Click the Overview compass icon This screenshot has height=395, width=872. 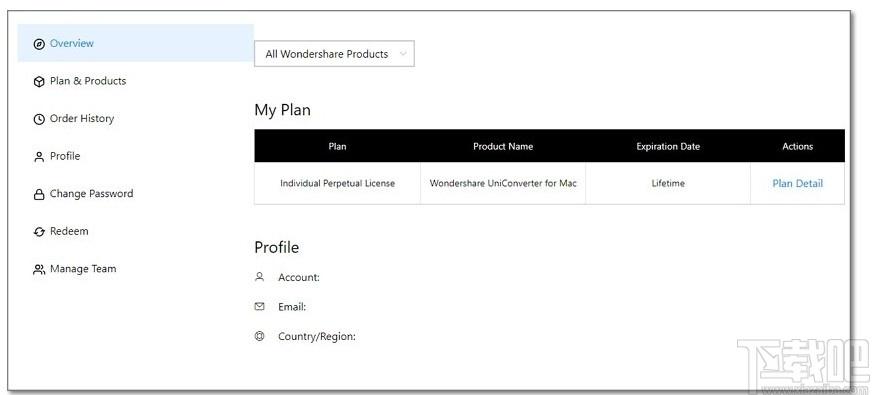(x=39, y=45)
